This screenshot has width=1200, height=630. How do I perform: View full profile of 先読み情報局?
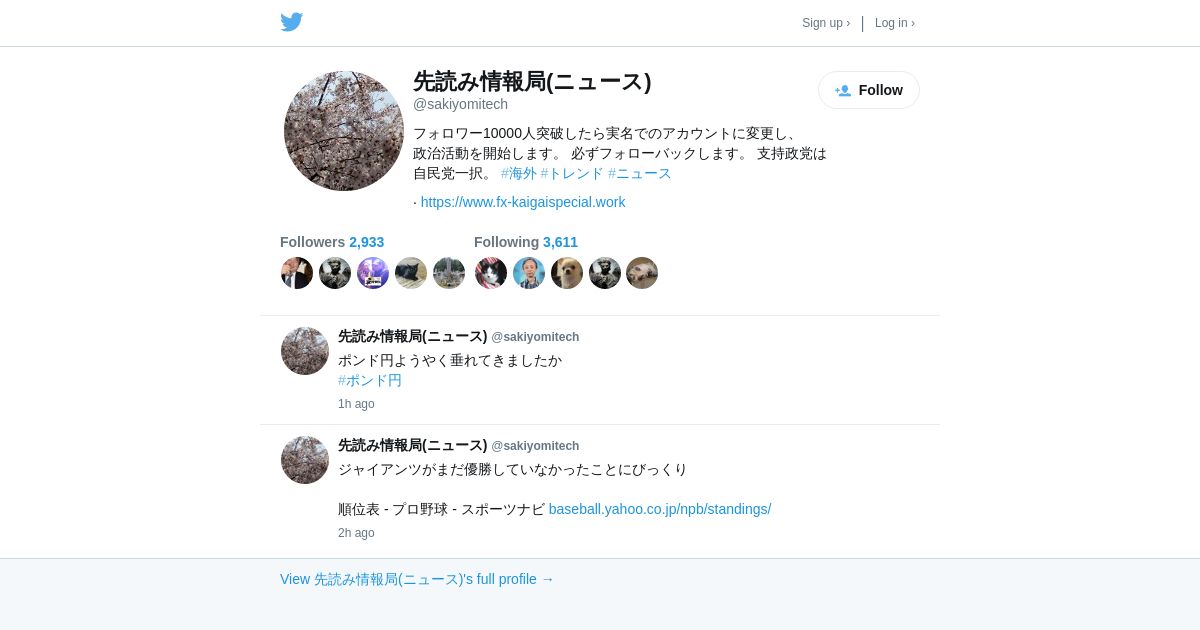[417, 579]
